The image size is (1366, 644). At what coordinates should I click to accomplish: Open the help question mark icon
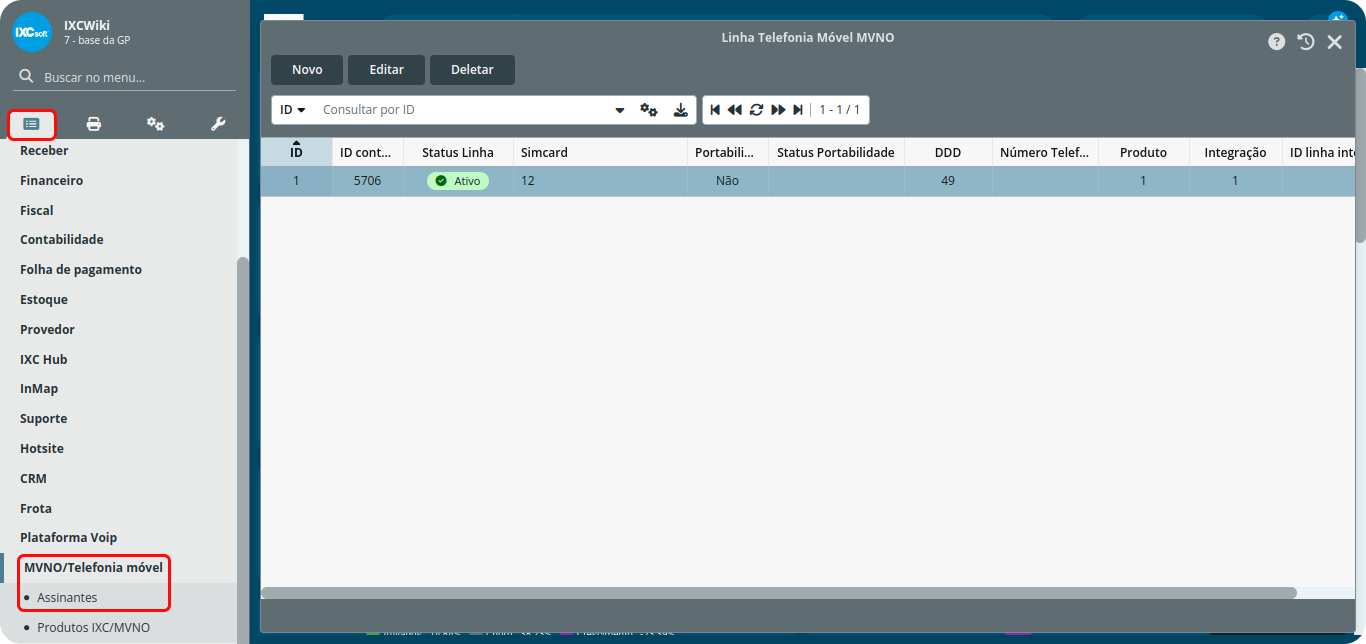click(1277, 42)
